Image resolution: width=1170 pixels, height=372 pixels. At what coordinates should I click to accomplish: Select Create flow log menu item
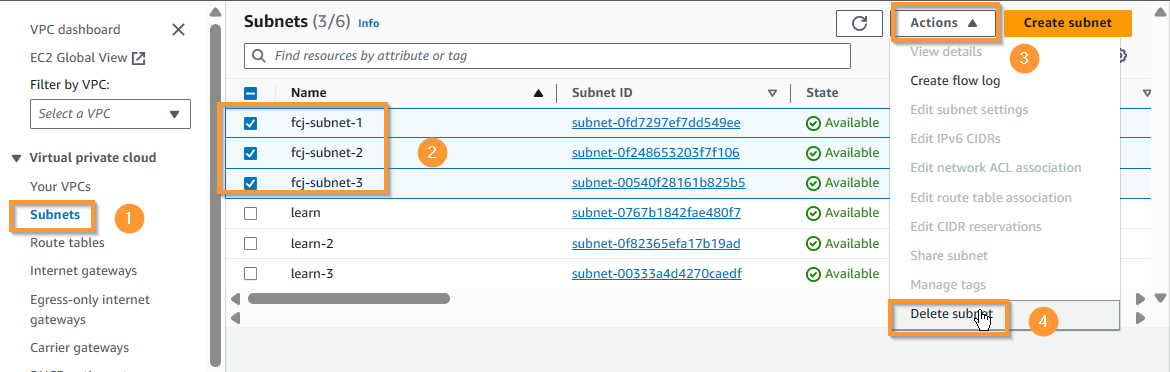955,81
